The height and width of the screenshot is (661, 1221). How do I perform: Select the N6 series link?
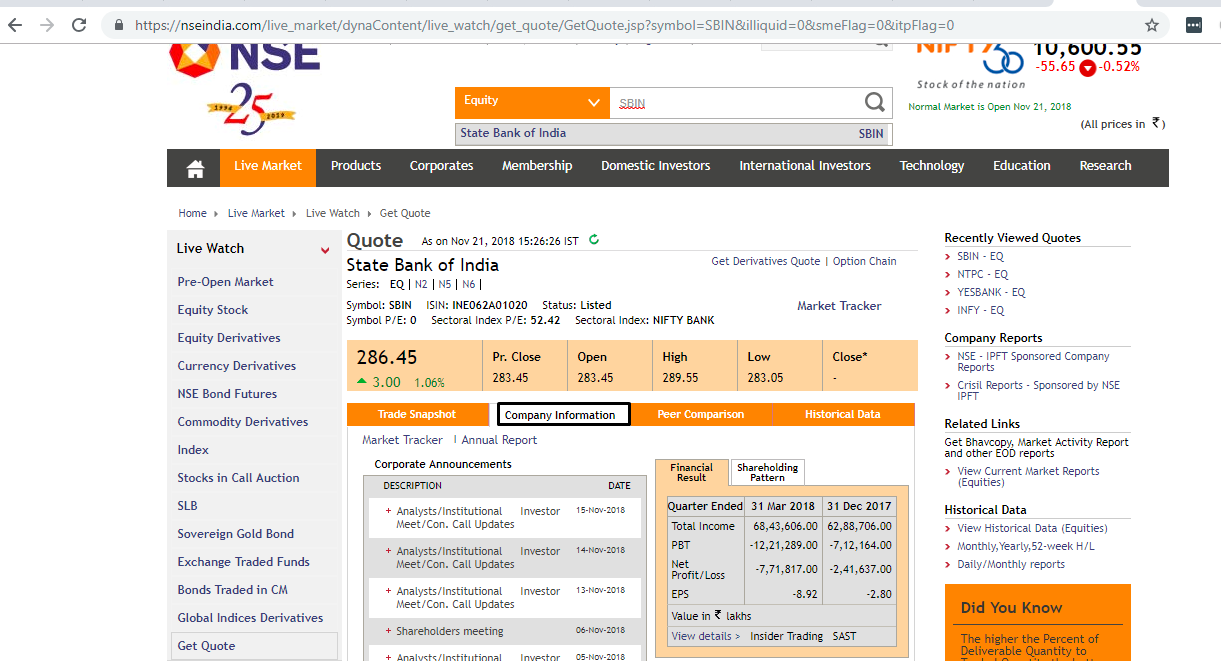click(x=469, y=284)
